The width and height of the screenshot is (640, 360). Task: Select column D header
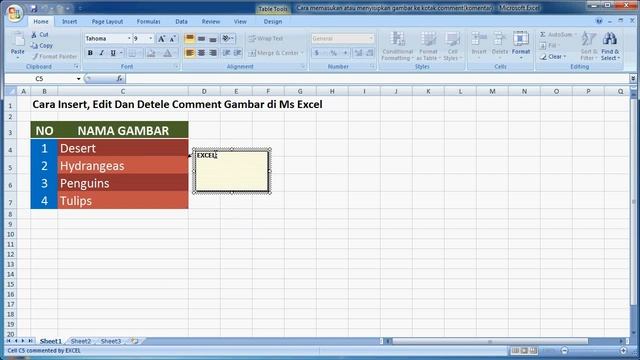coord(204,91)
